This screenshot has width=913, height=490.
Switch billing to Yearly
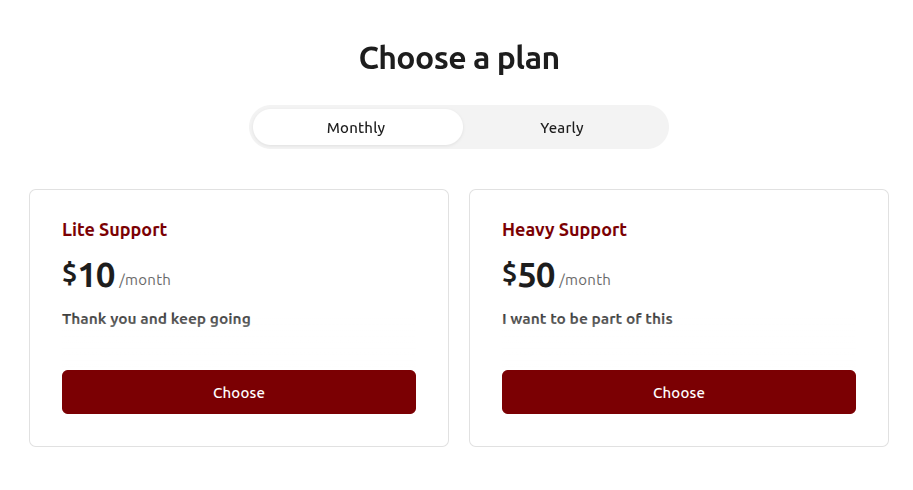click(x=562, y=128)
